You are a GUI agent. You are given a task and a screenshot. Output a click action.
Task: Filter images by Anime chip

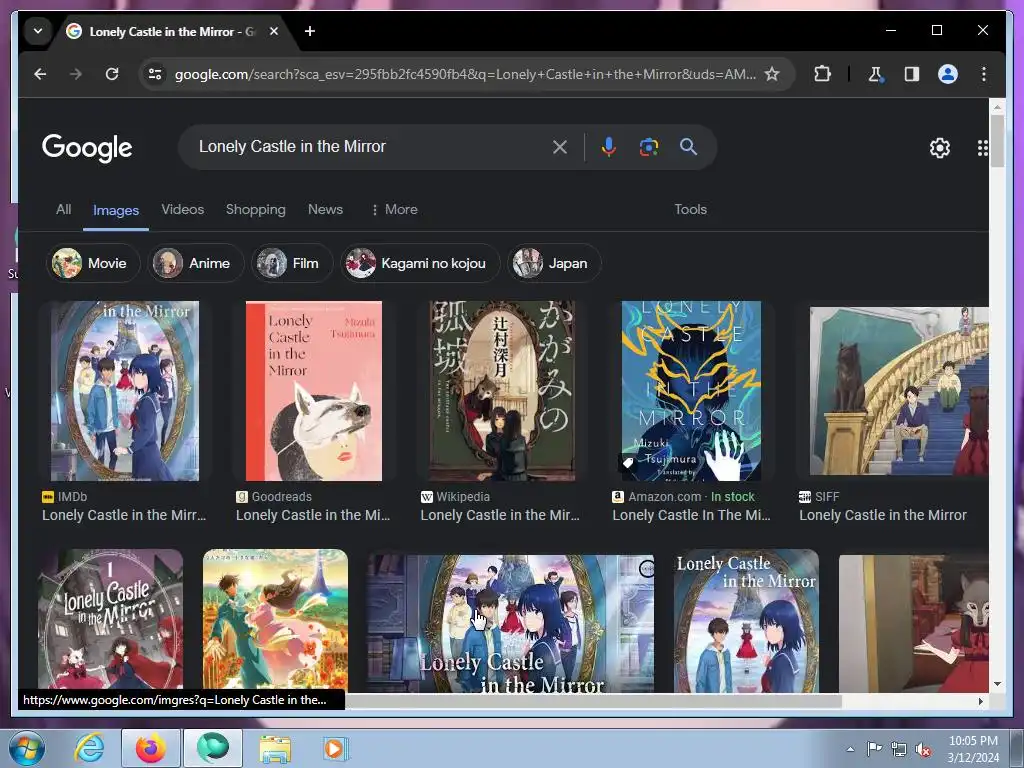click(x=195, y=263)
